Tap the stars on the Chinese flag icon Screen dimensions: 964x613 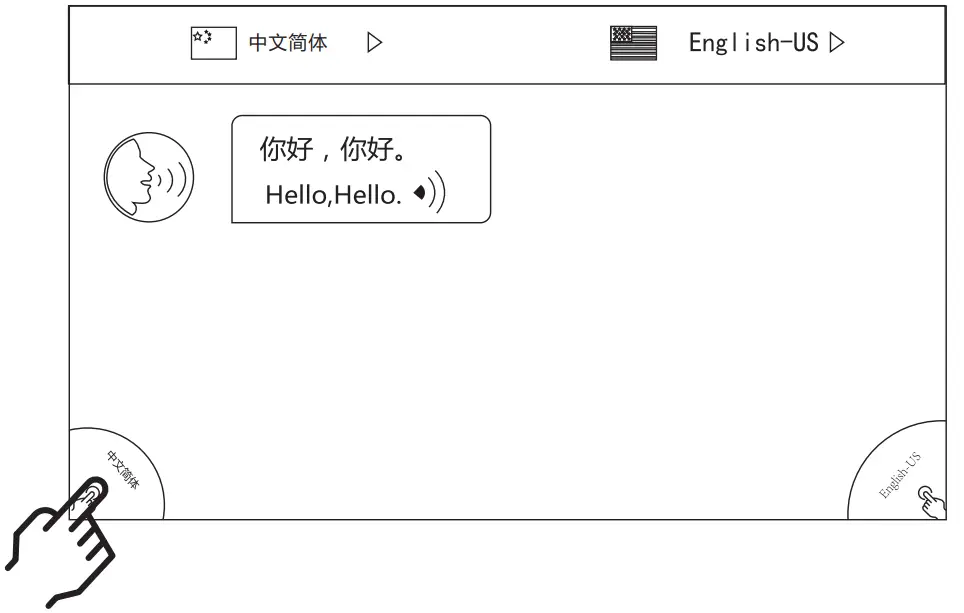coord(204,36)
